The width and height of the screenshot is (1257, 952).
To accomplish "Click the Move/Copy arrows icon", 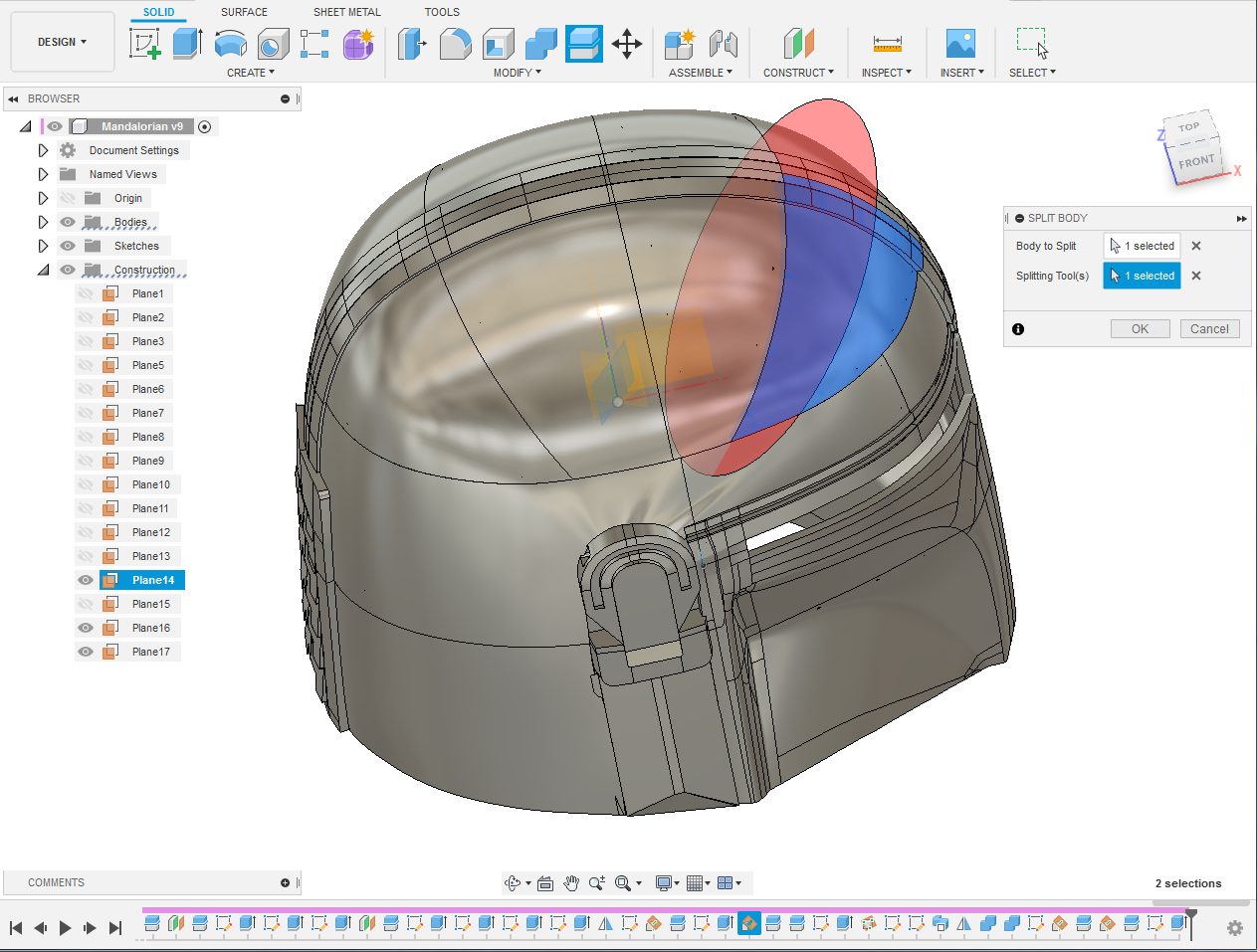I will tap(627, 44).
